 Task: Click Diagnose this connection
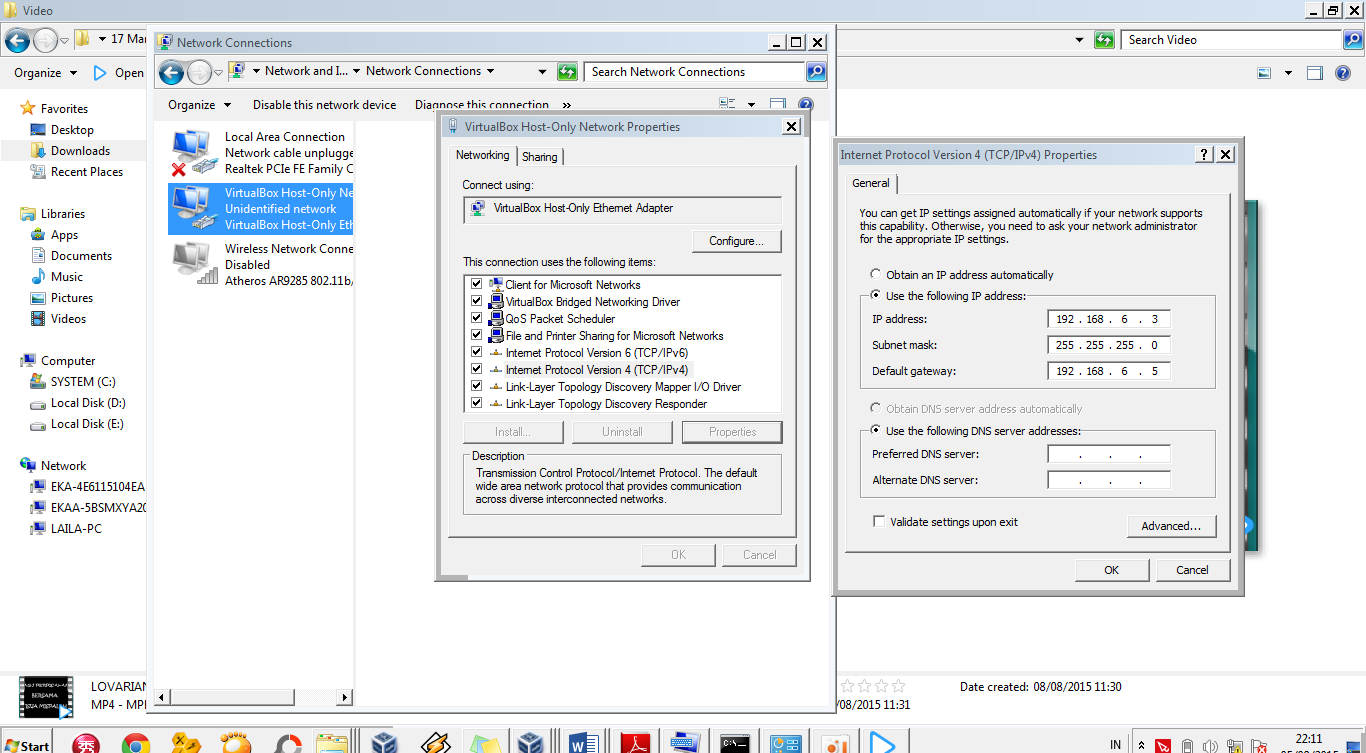coord(482,105)
